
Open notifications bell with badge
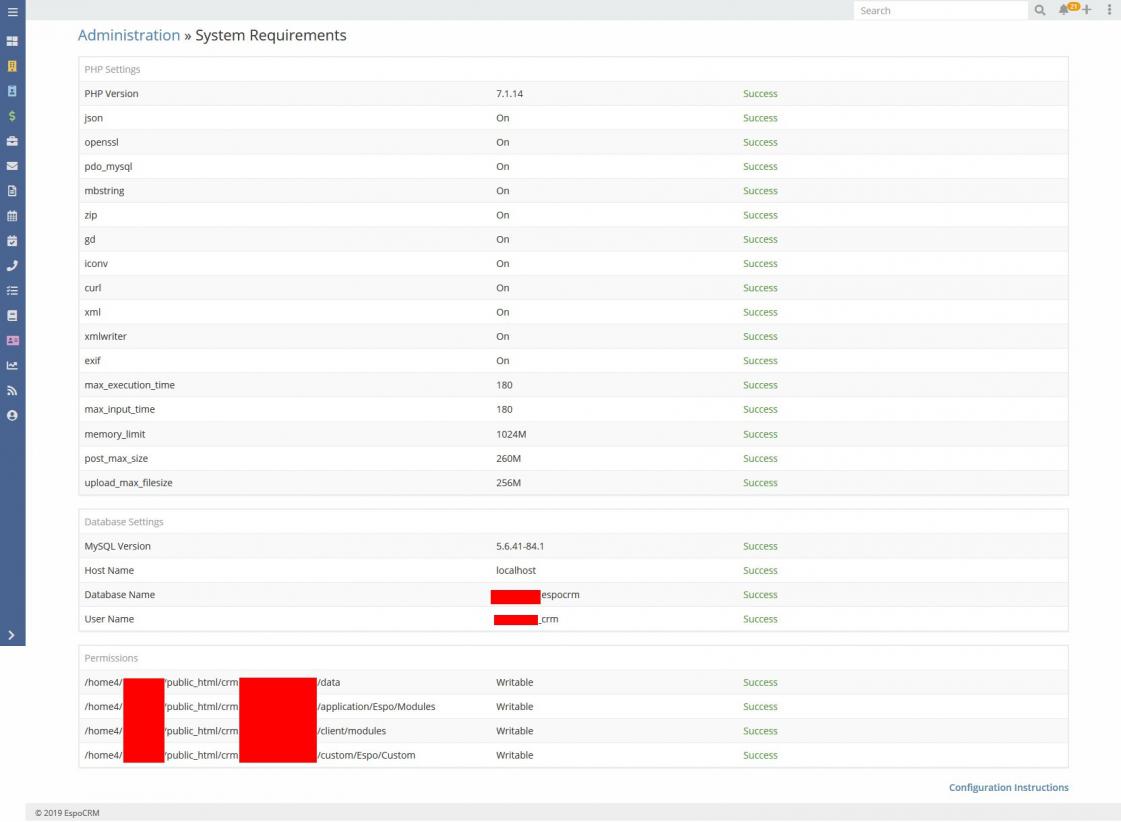(x=1067, y=10)
